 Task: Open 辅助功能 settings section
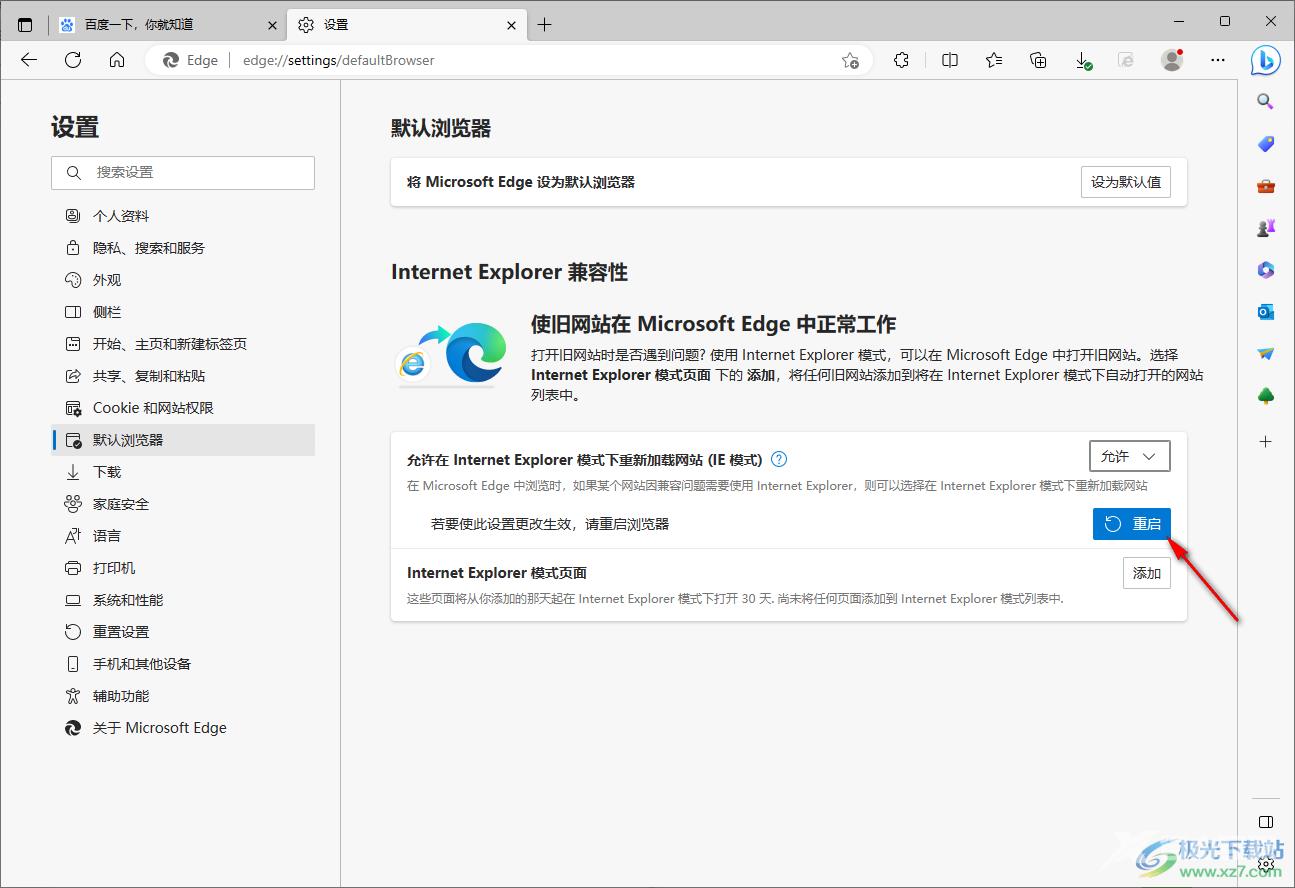pyautogui.click(x=184, y=696)
